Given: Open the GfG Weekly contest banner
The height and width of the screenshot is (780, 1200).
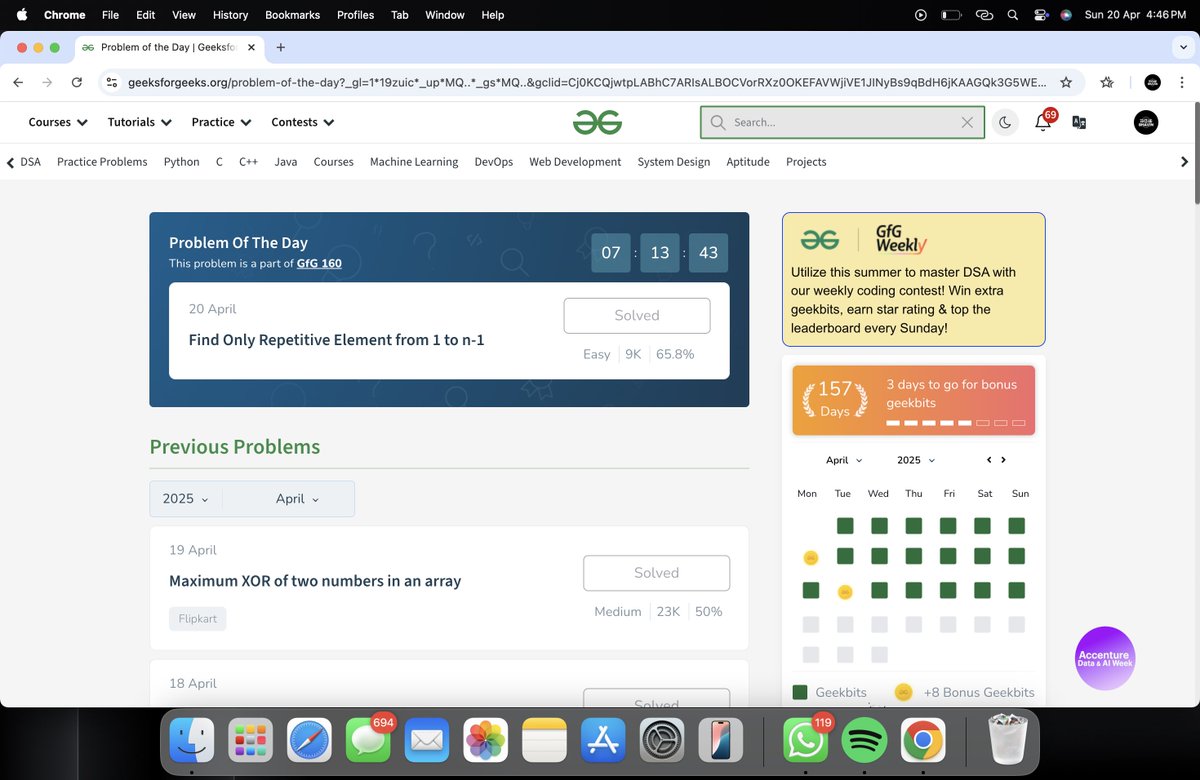Looking at the screenshot, I should click(x=914, y=279).
